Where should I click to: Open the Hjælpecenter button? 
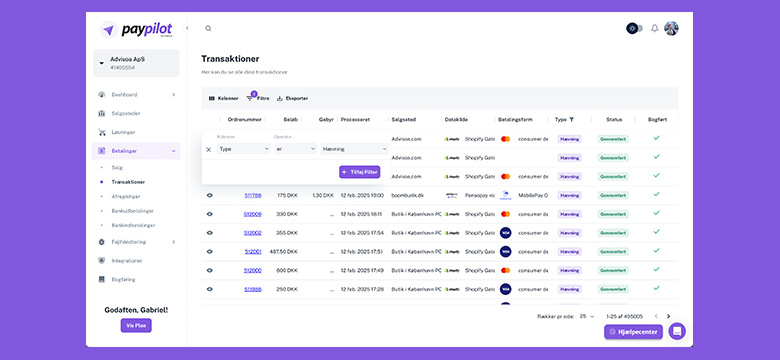point(633,332)
